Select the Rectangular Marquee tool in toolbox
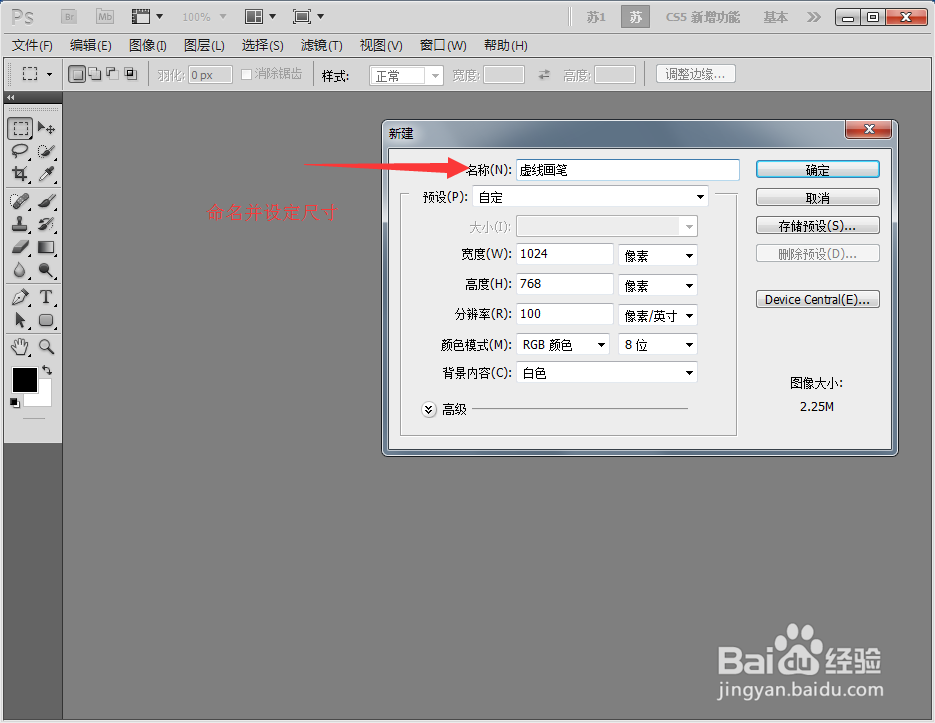 coord(20,128)
